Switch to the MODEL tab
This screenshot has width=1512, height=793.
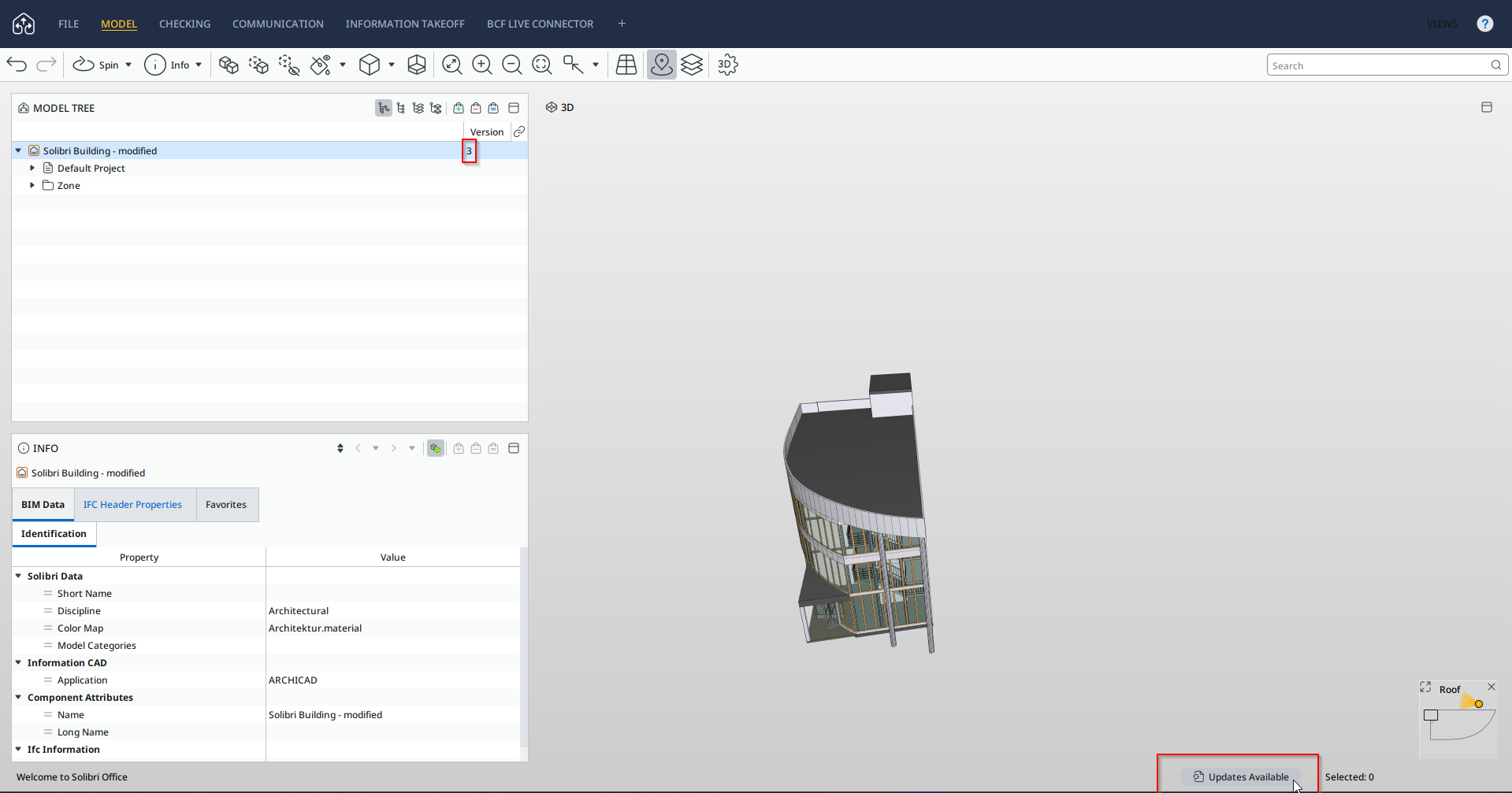119,24
